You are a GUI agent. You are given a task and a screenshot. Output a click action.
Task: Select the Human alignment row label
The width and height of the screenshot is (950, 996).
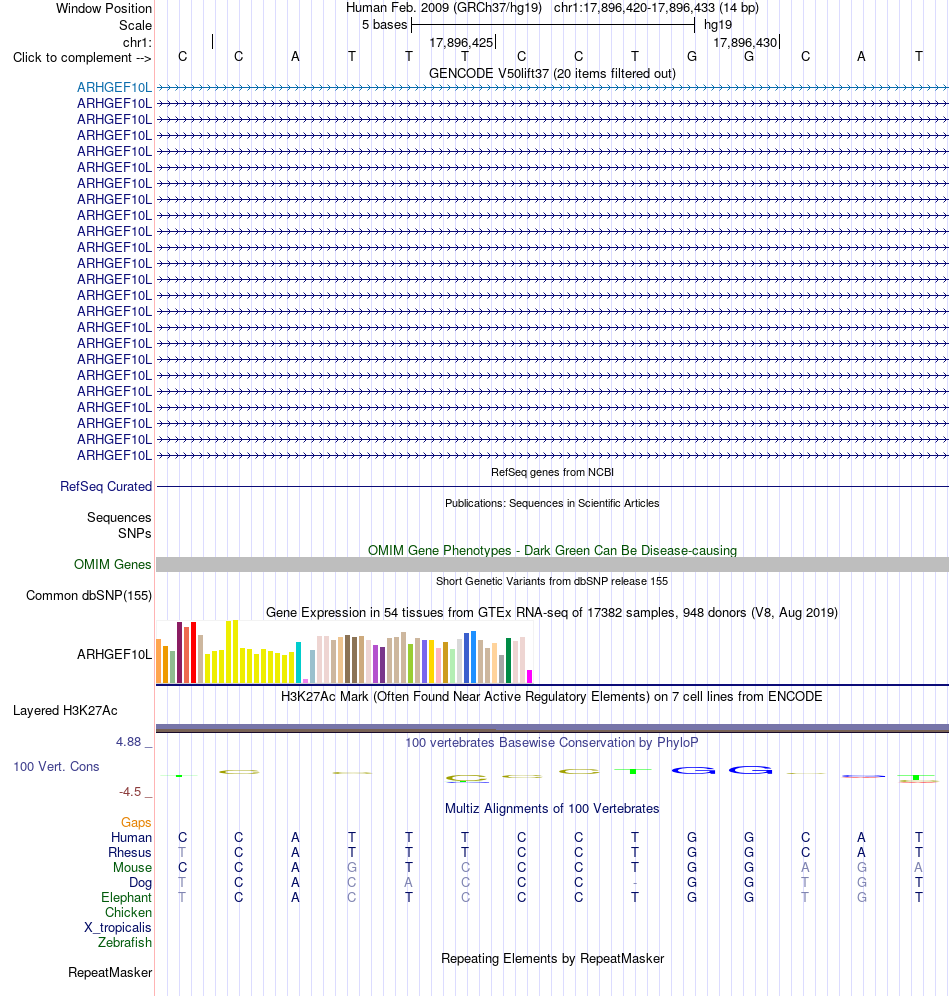click(131, 838)
